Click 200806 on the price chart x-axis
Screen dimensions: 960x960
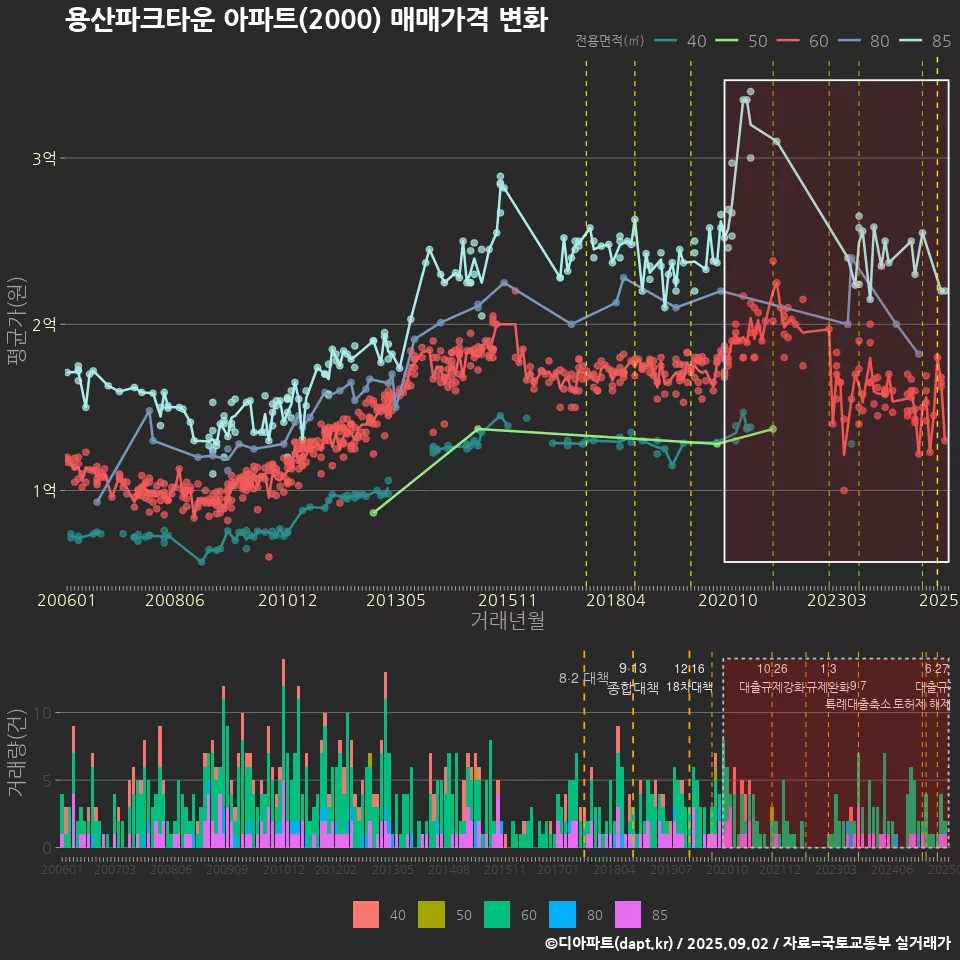(174, 600)
